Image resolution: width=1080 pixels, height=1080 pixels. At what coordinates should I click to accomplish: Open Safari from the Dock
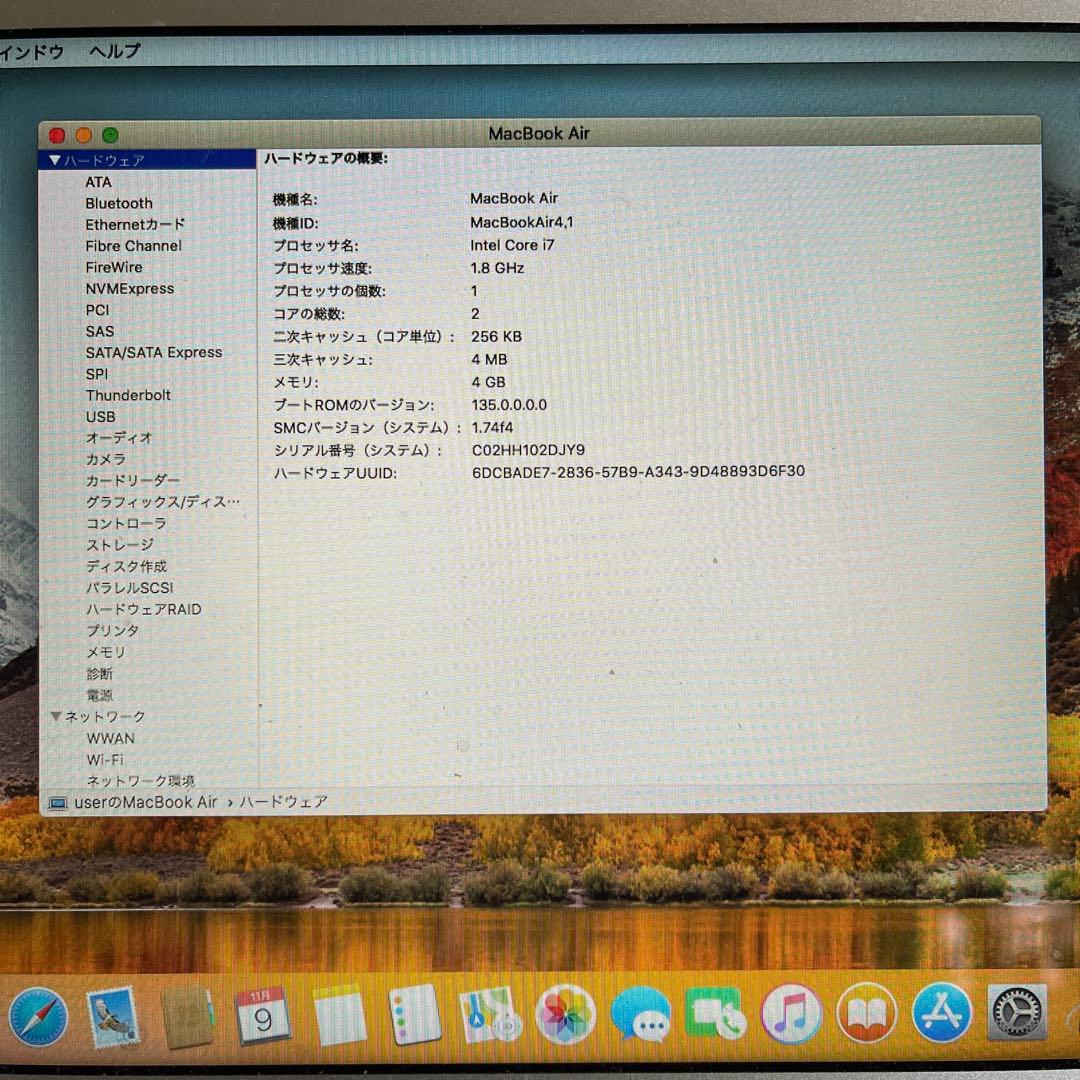pyautogui.click(x=37, y=1015)
